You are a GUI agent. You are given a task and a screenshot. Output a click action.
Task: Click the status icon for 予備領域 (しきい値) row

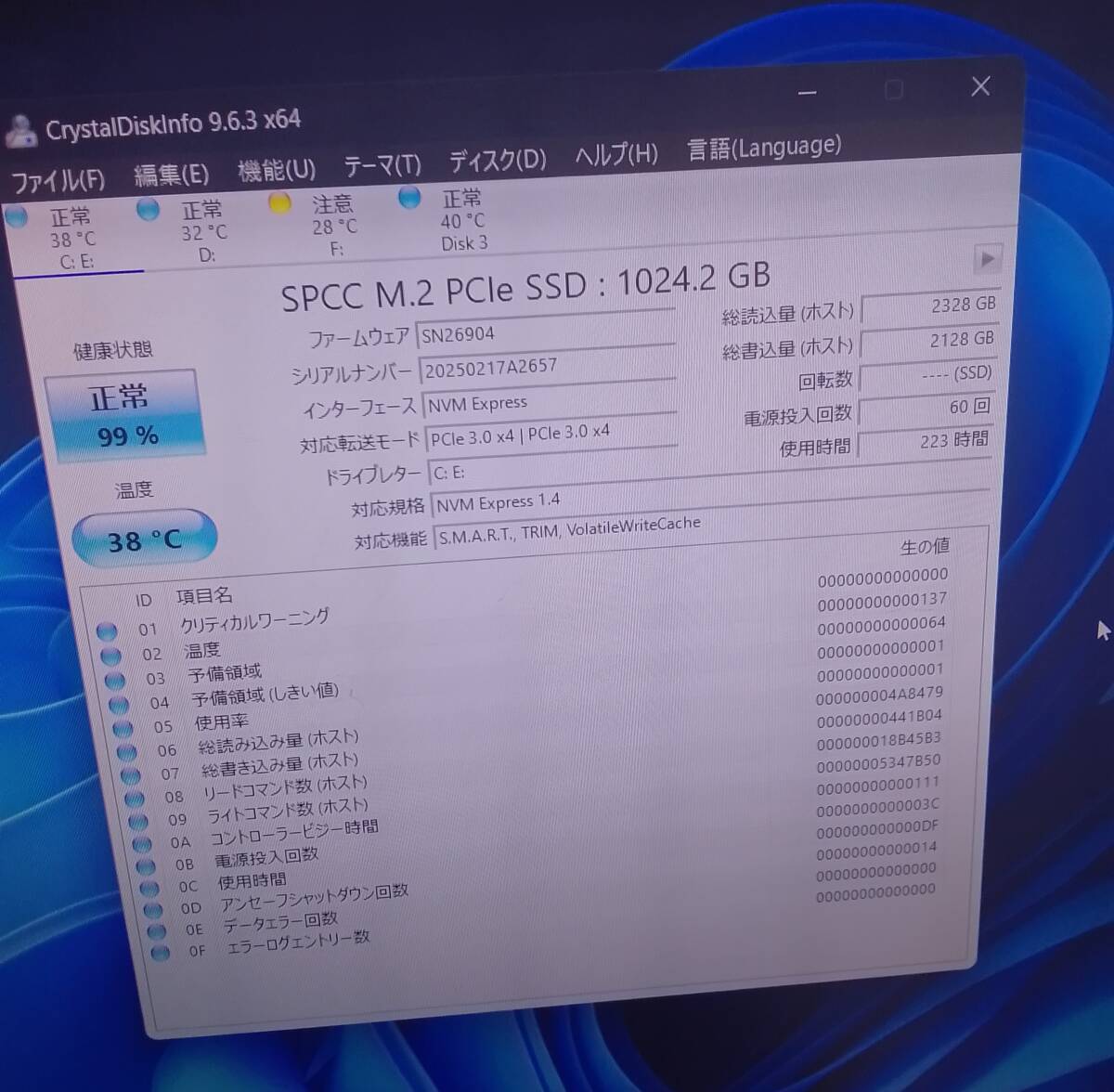pyautogui.click(x=121, y=704)
